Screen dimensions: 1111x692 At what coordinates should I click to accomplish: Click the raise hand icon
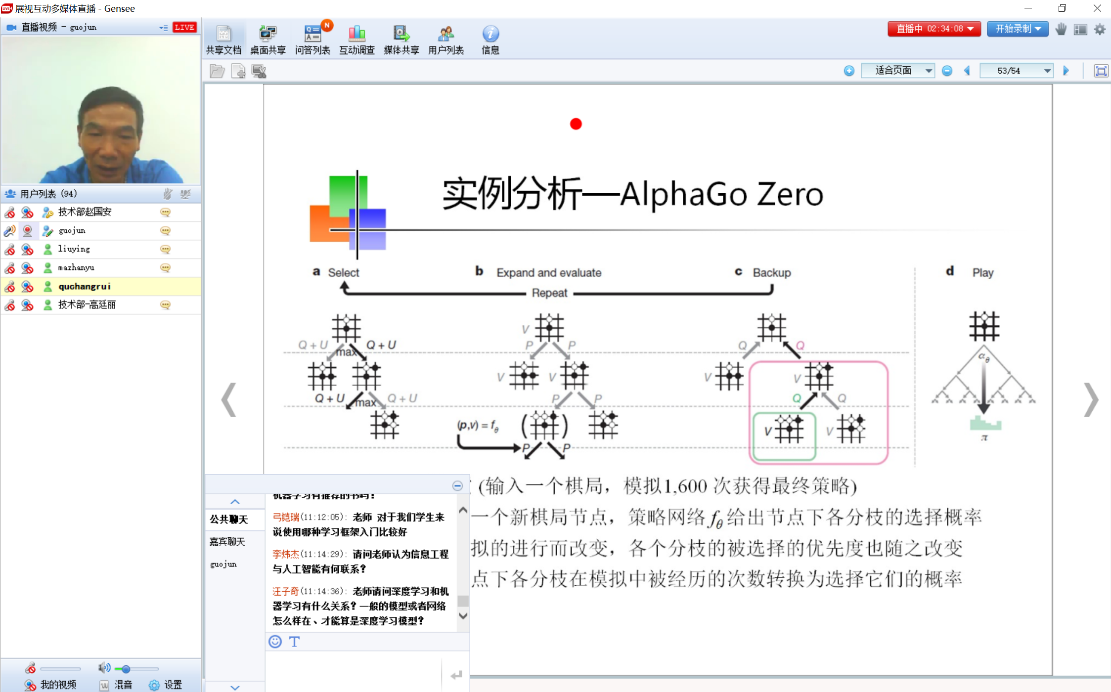(x=1061, y=29)
